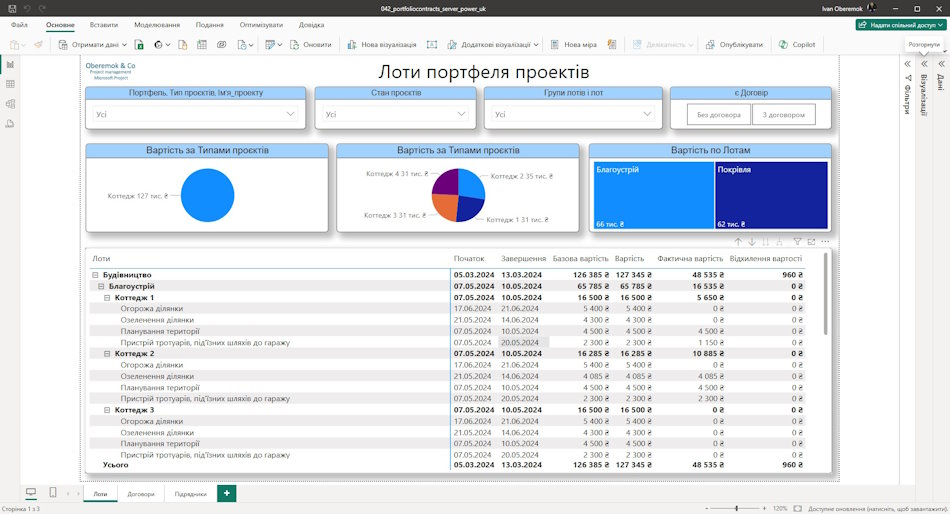Expand all down one level icon
This screenshot has width=950, height=514.
tap(780, 242)
